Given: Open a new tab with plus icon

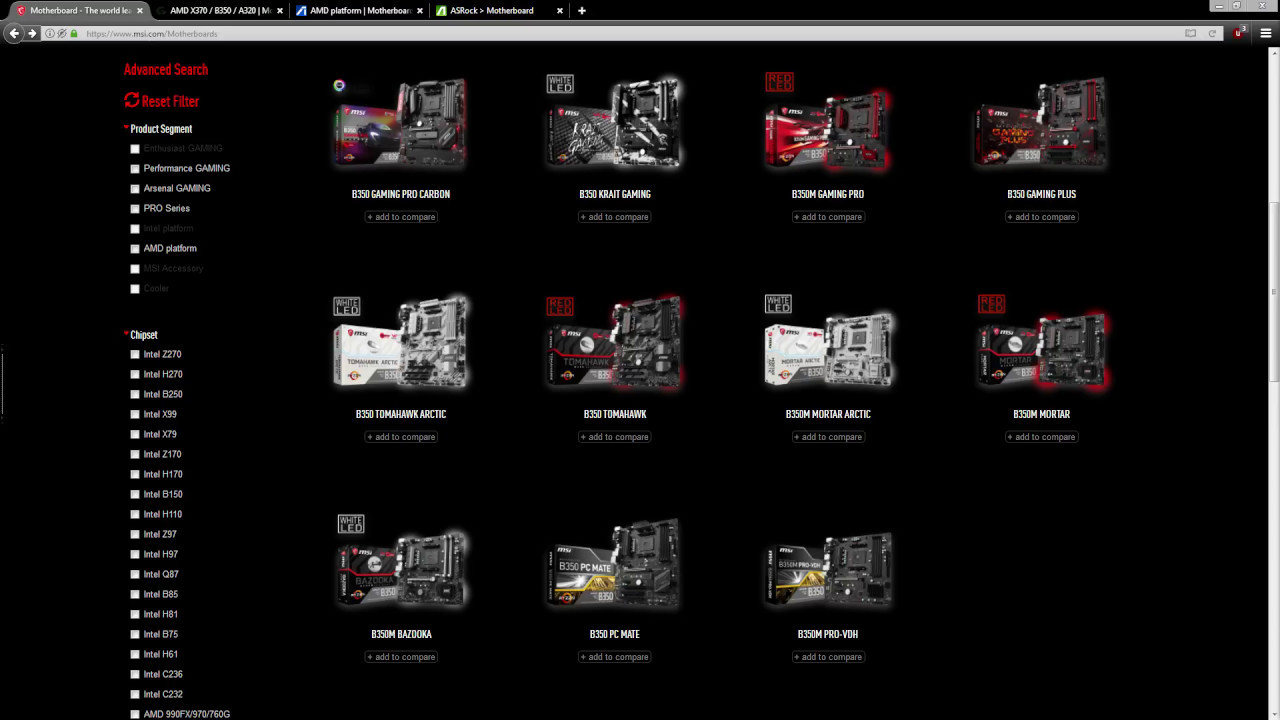Looking at the screenshot, I should 582,10.
